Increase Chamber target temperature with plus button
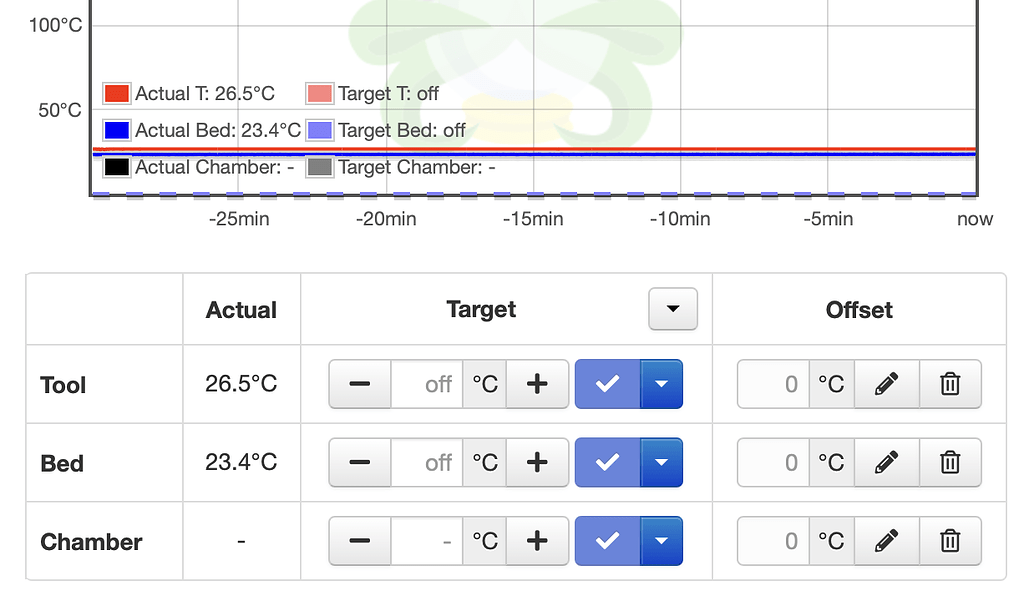Viewport: 1024px width, 601px height. point(537,541)
